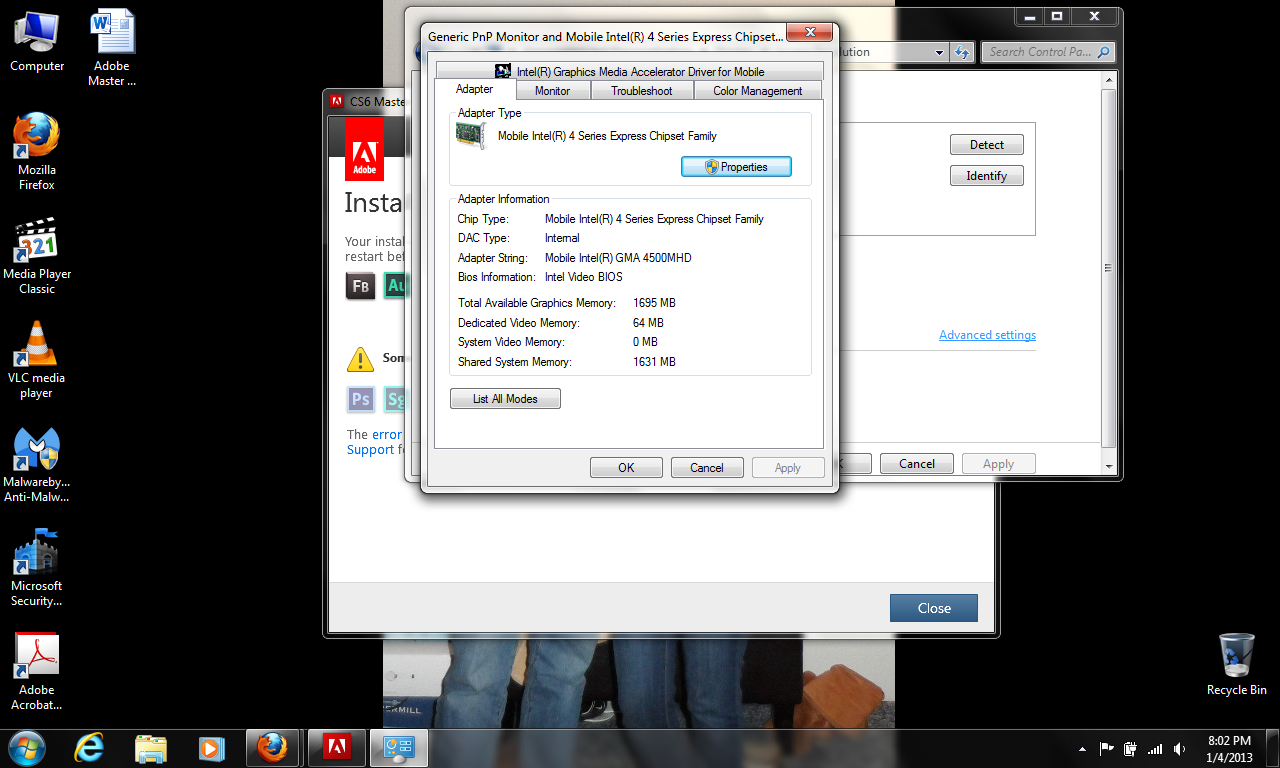Select DAC Type Internal value
This screenshot has height=768, width=1280.
562,238
